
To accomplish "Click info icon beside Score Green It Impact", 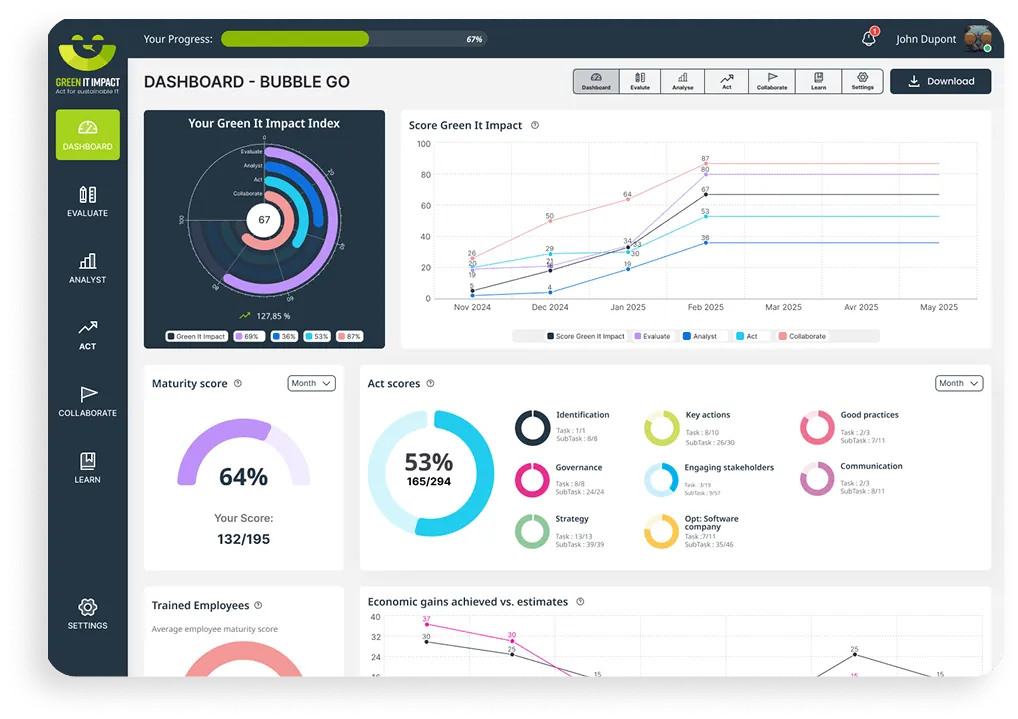I will pyautogui.click(x=535, y=126).
